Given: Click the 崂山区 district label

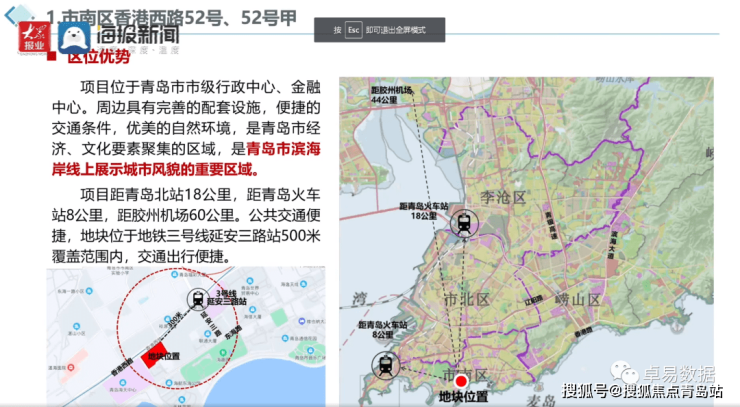Looking at the screenshot, I should pyautogui.click(x=577, y=299).
